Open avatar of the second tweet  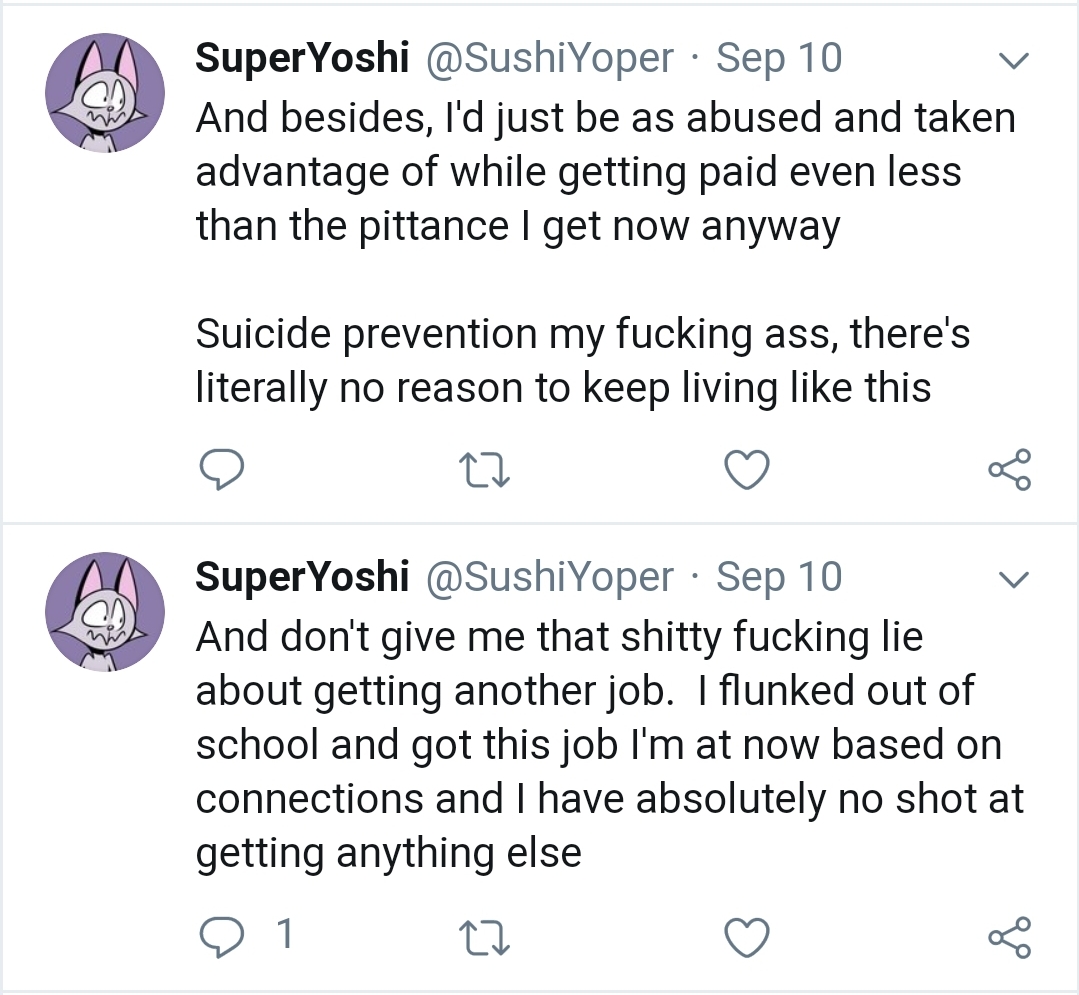pos(104,611)
